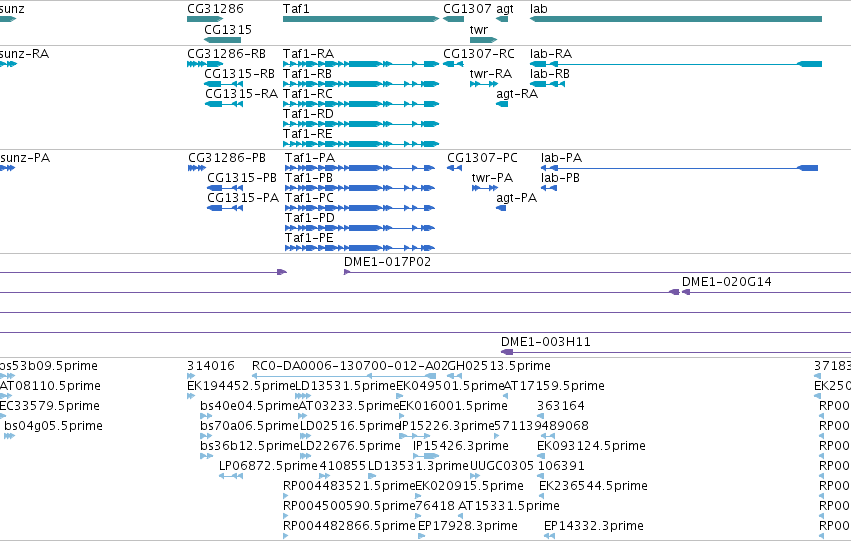Click the CG1315-PA protein label
The image size is (851, 541).
pos(243,198)
